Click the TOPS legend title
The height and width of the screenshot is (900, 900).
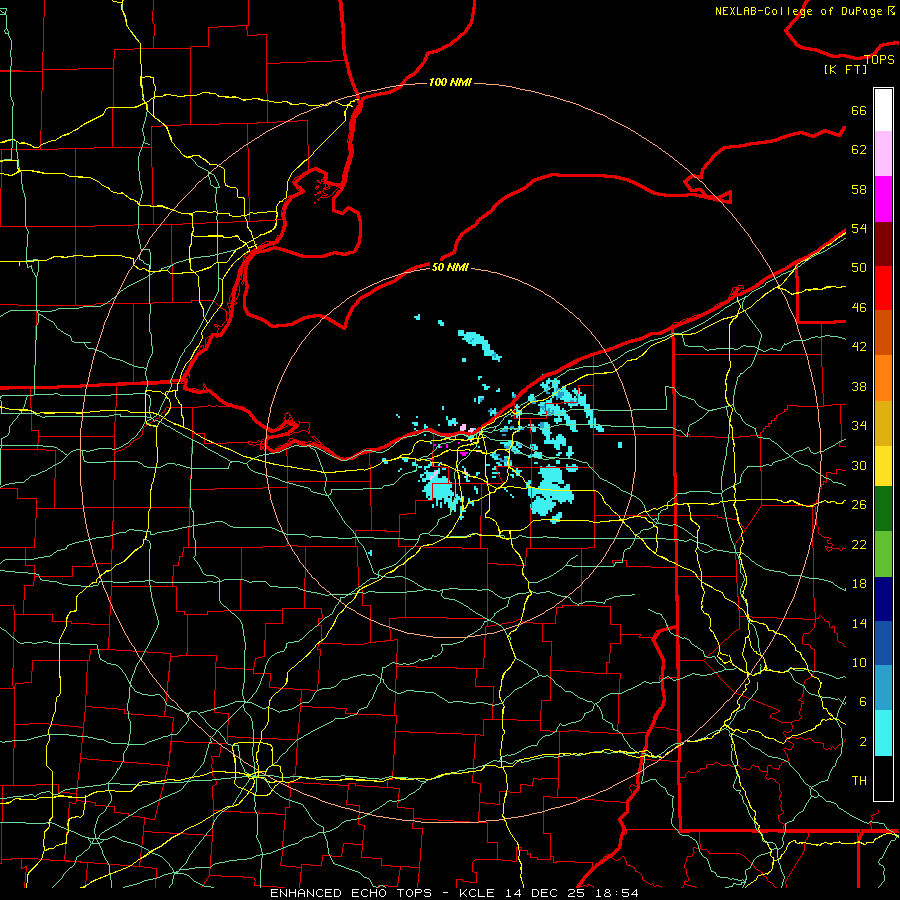(x=879, y=59)
